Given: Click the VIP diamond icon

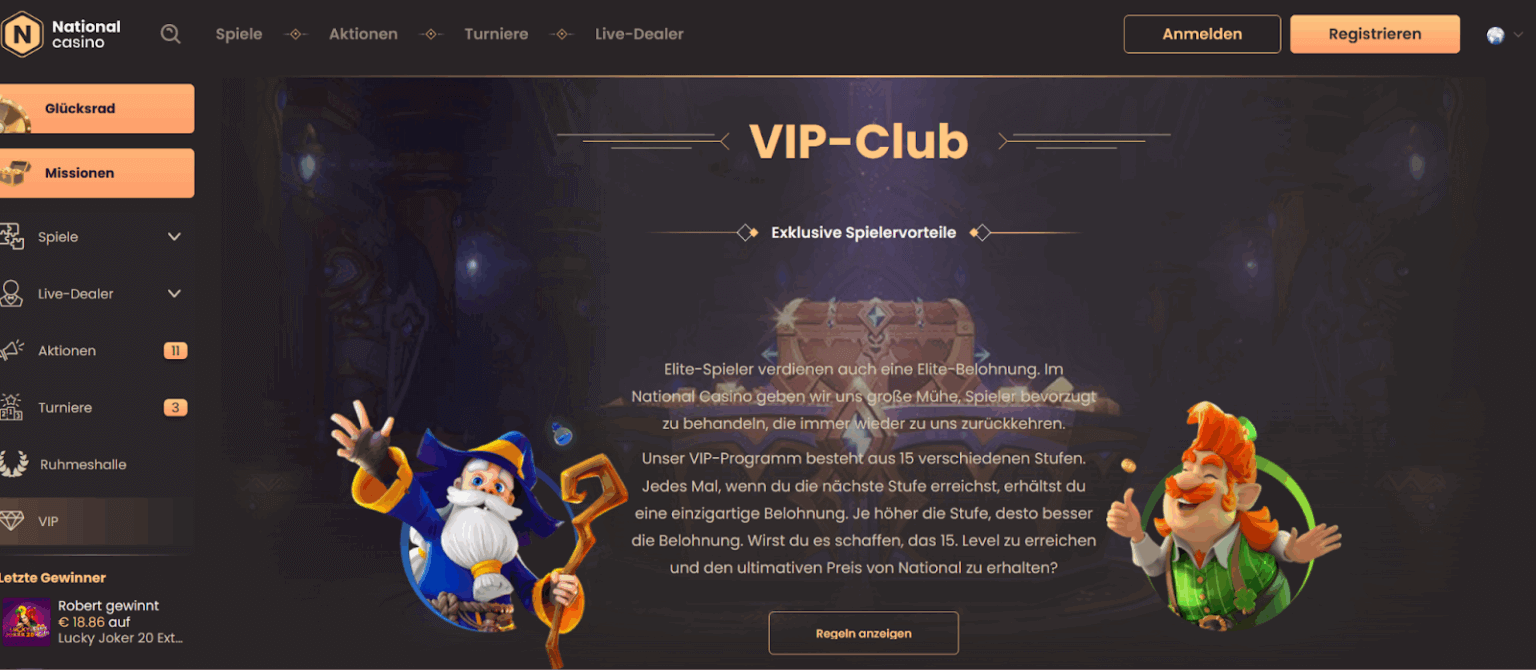Looking at the screenshot, I should (x=12, y=521).
